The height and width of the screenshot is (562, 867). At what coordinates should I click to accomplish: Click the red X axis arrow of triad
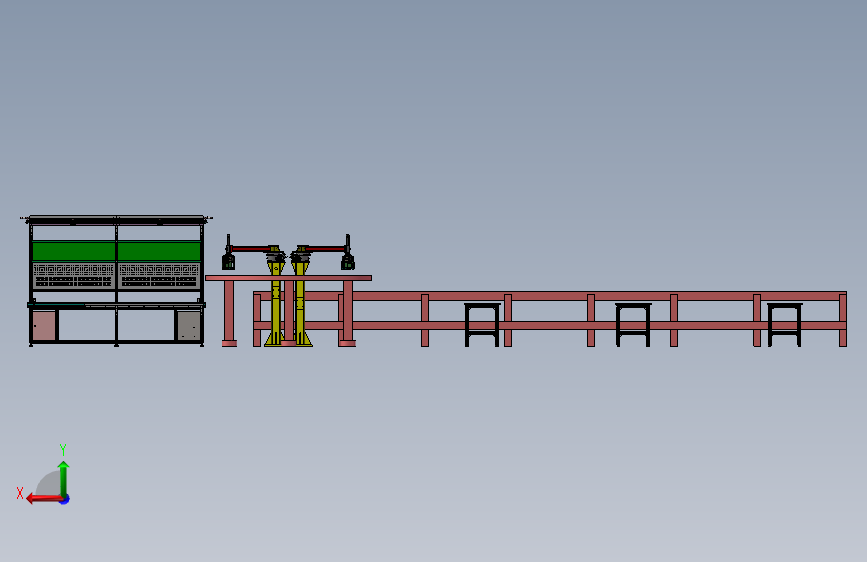point(44,499)
